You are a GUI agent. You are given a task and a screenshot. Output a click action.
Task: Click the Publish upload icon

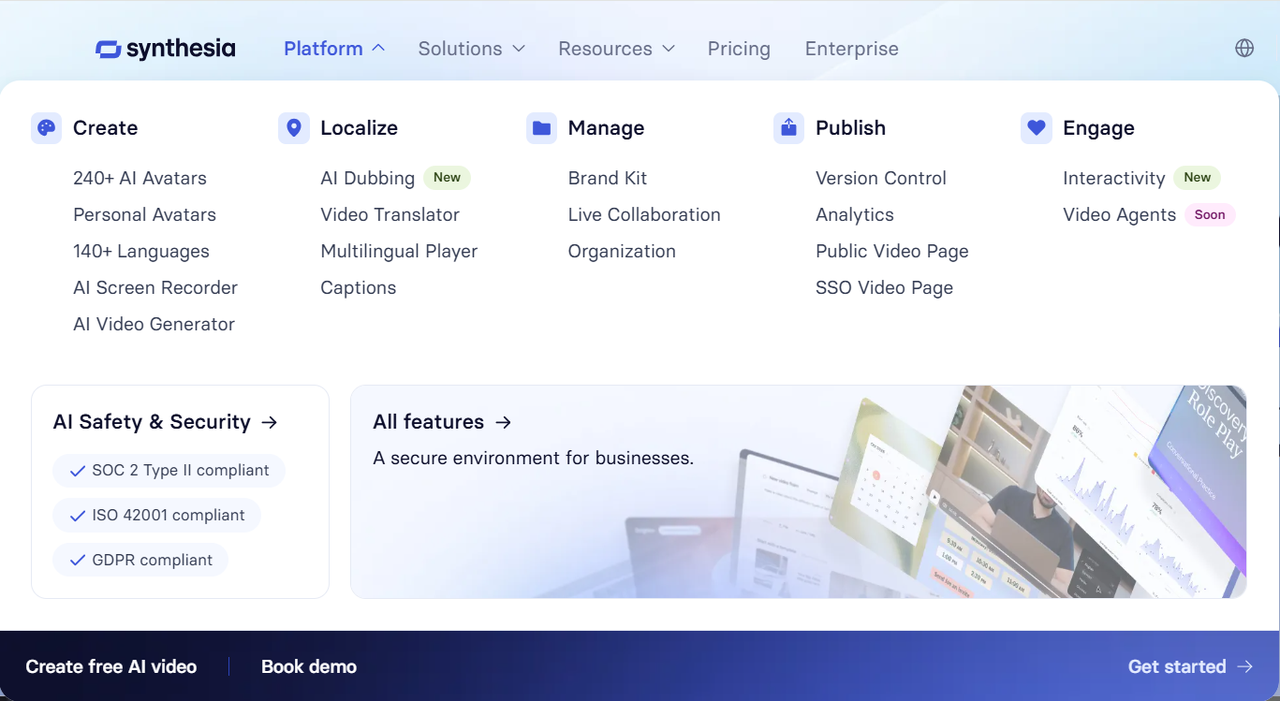(x=788, y=128)
